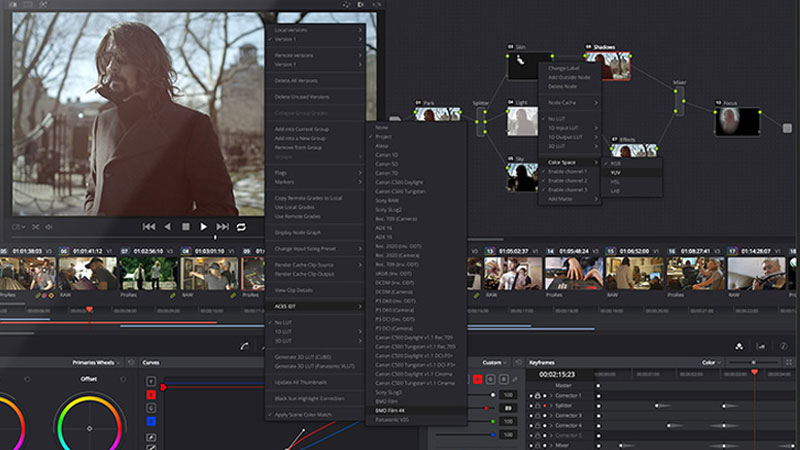Click Update All Thumbnails
The image size is (800, 450).
click(x=300, y=383)
